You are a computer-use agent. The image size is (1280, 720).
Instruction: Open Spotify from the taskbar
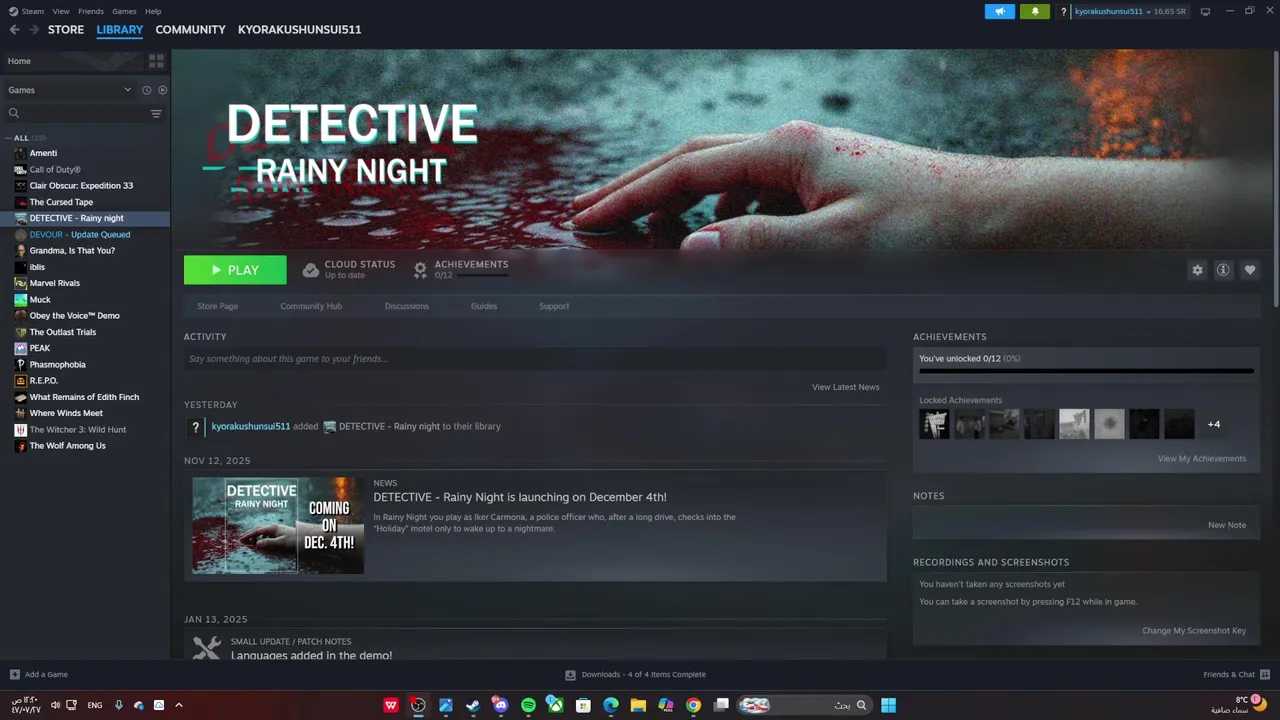tap(528, 705)
